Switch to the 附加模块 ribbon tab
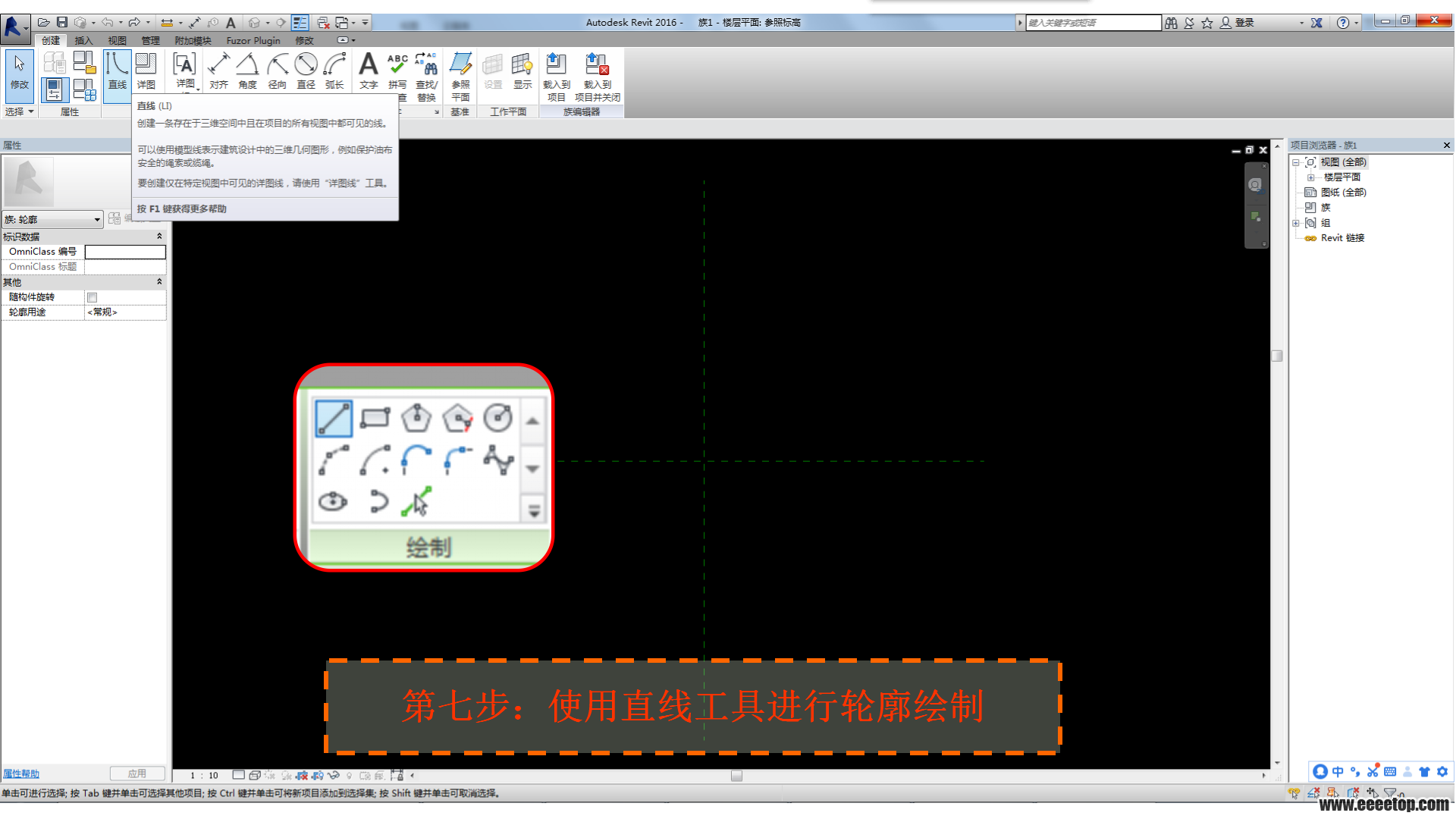1456x819 pixels. pyautogui.click(x=193, y=40)
